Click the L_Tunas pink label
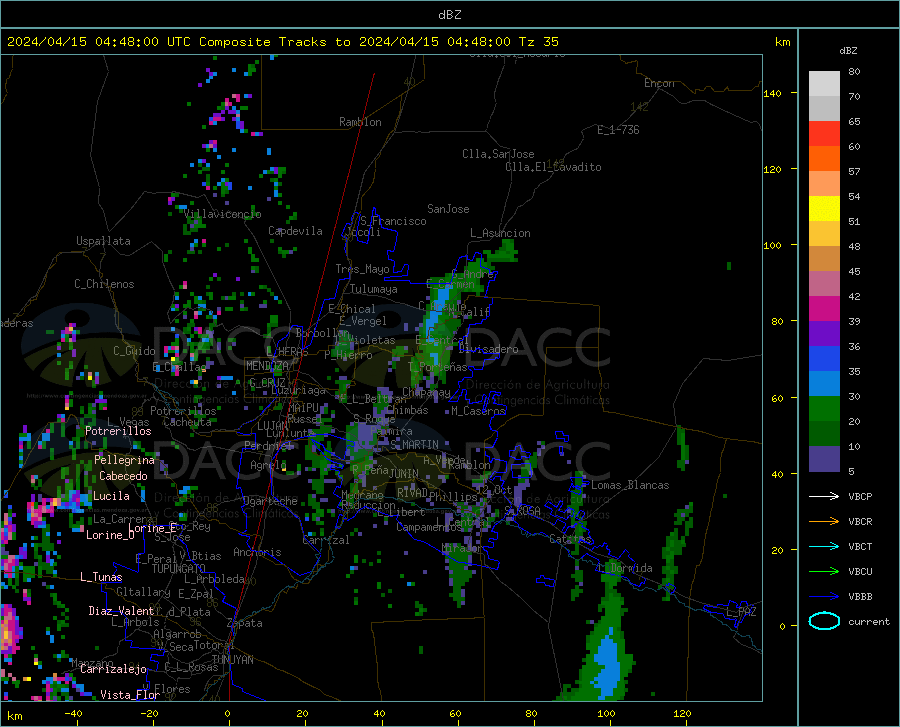900x727 pixels. [x=101, y=577]
